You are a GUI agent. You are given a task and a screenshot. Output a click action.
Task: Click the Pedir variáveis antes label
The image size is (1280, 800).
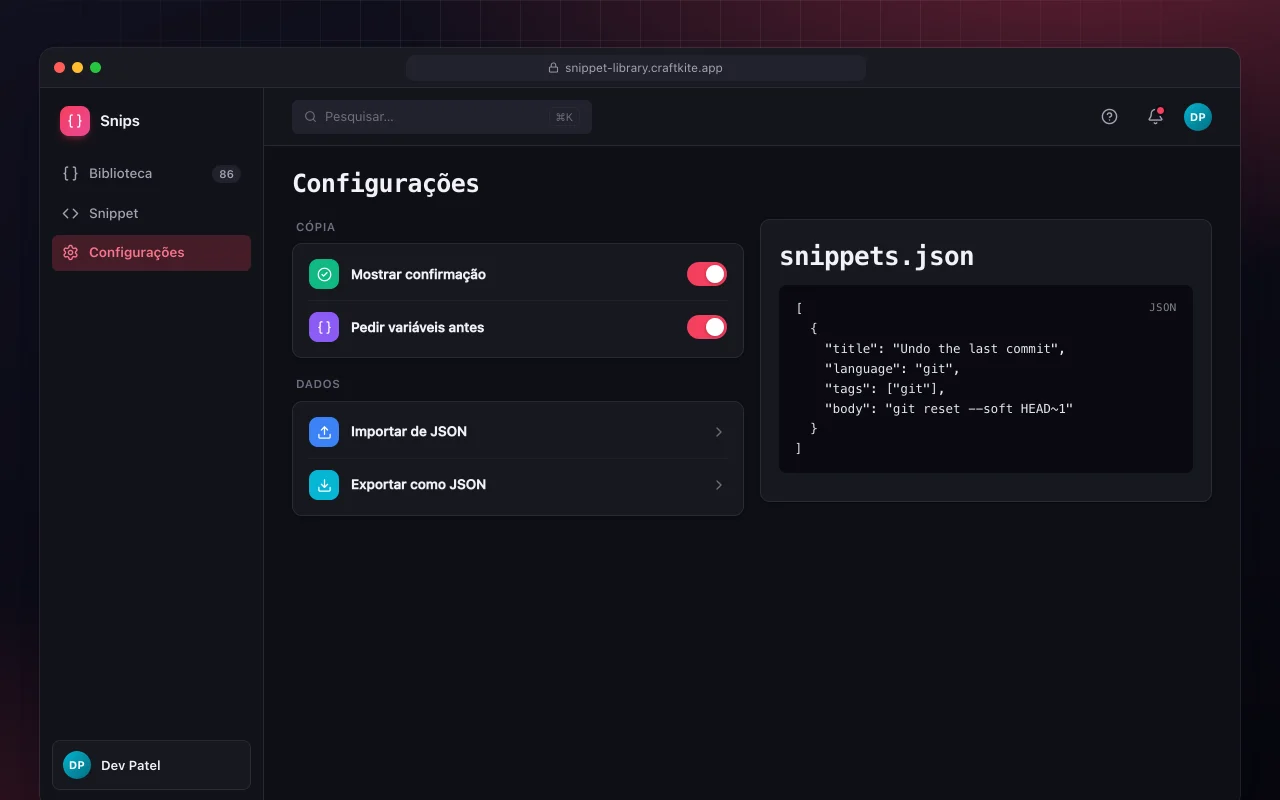(417, 327)
